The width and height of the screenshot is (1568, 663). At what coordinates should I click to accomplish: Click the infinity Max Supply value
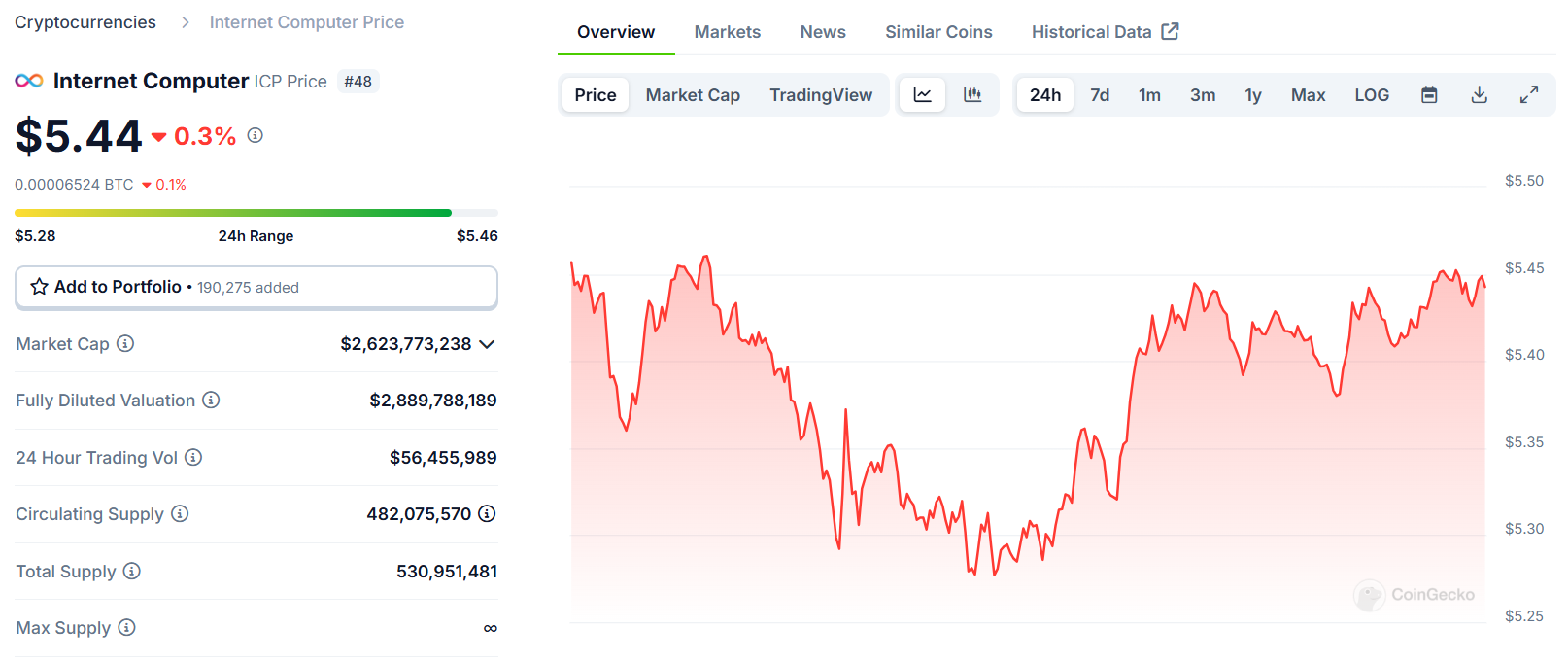[491, 628]
